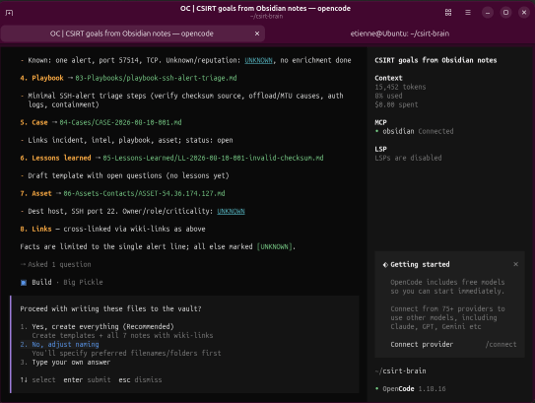Click 'Proceed with writing these files' prompt

click(x=111, y=308)
